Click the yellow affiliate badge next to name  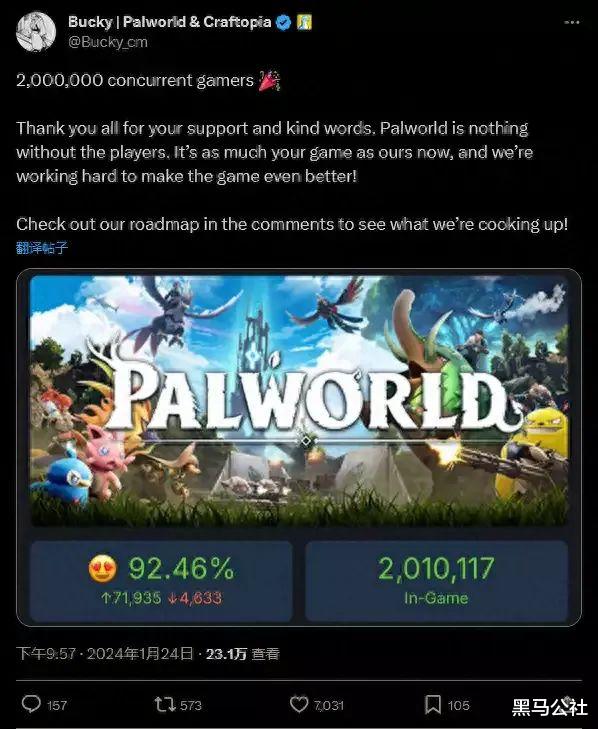(x=305, y=22)
